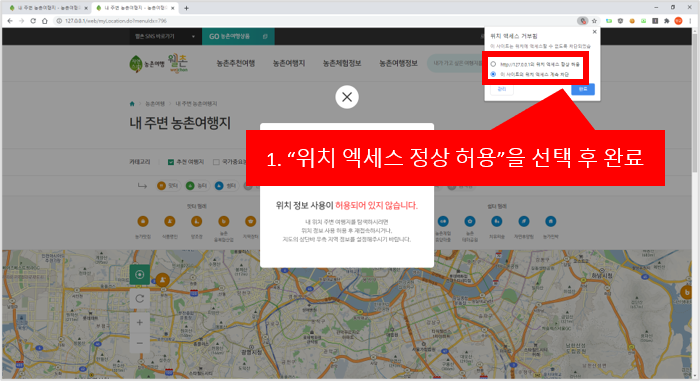Expand the 웰촌 SNS 바로가기 dropdown
Image resolution: width=700 pixels, height=381 pixels.
(165, 37)
